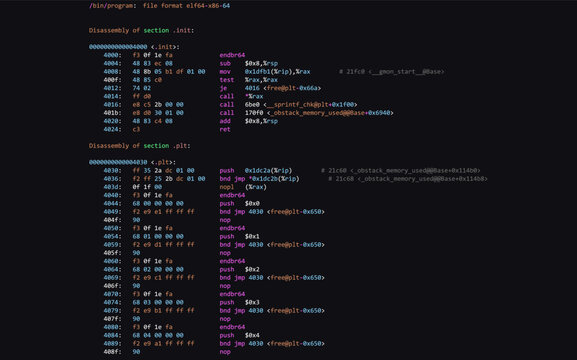Click the operand "*0x1dc2b(%rip)"

point(274,179)
